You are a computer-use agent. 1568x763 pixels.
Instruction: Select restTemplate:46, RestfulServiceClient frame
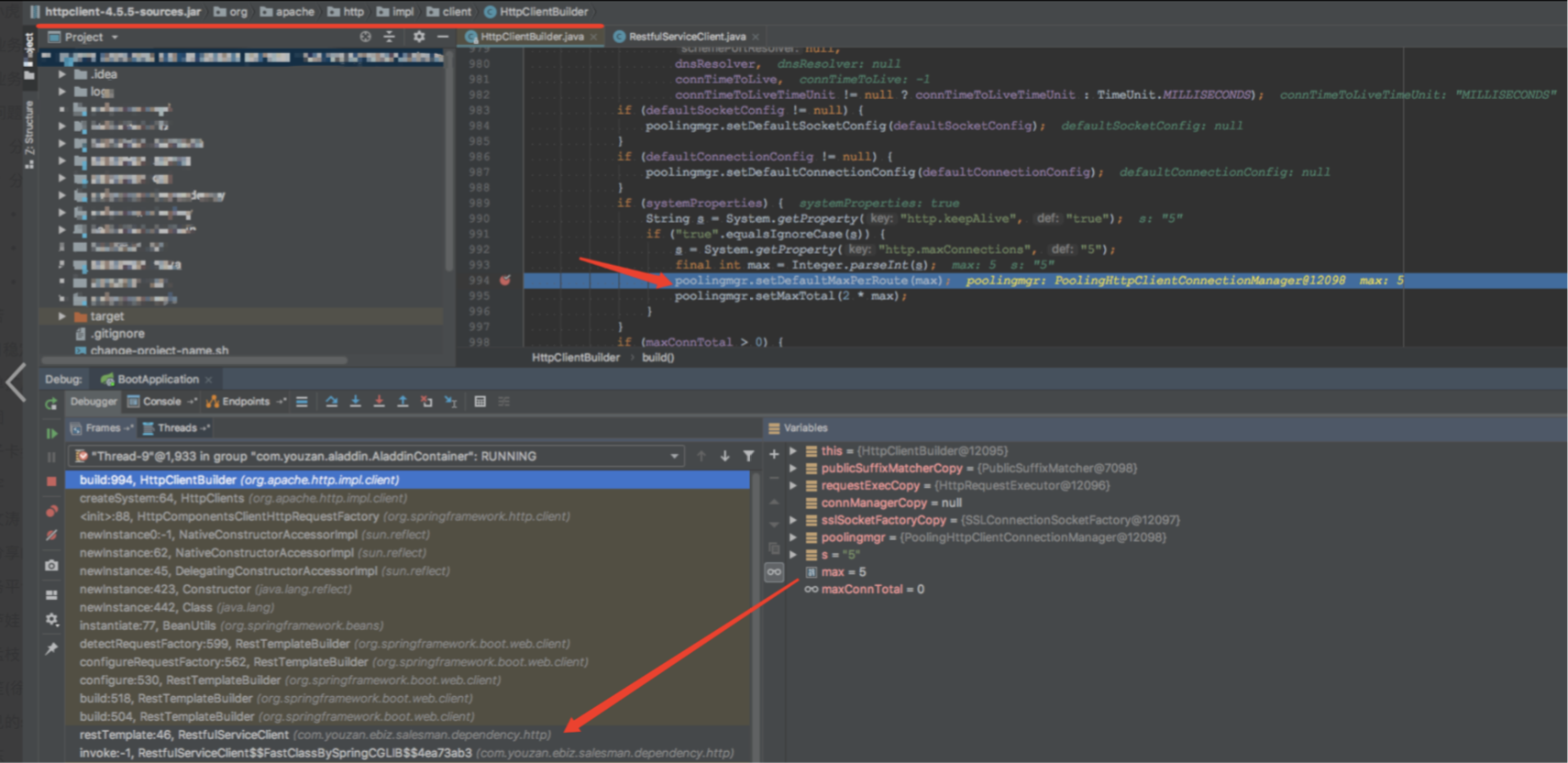(408, 735)
